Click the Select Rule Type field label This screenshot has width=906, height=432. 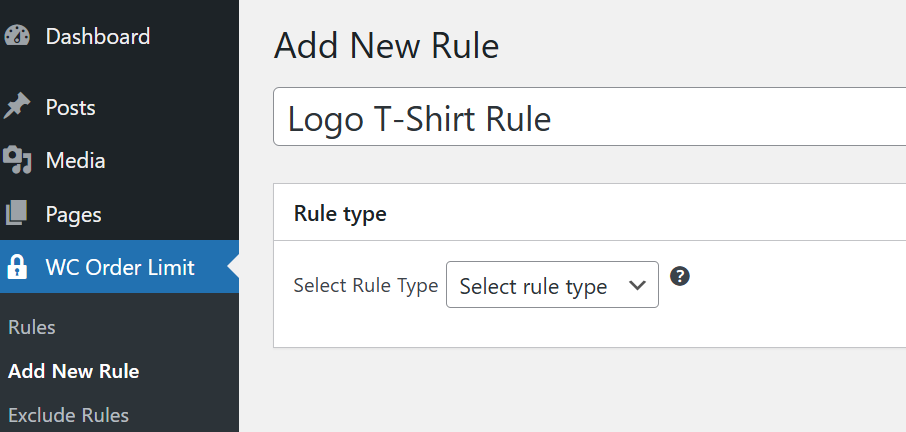(365, 286)
